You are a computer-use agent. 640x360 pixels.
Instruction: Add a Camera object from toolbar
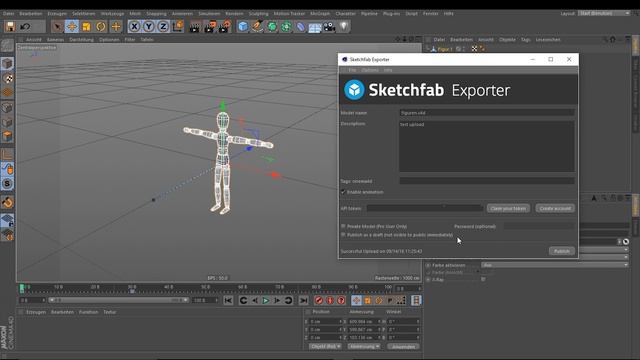329,27
